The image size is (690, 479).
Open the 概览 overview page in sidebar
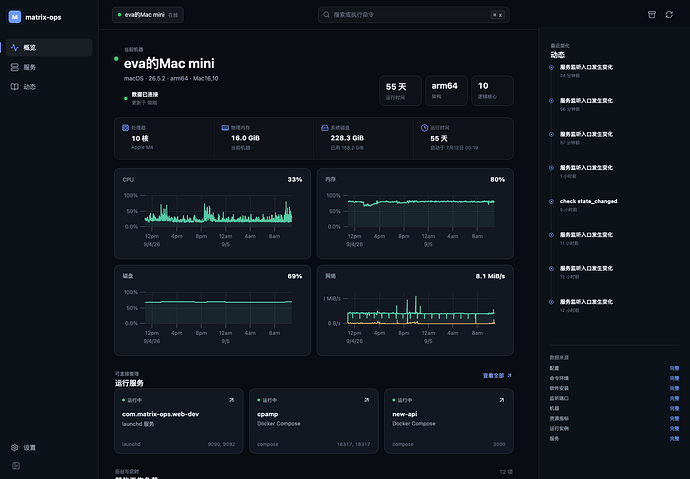pos(49,48)
